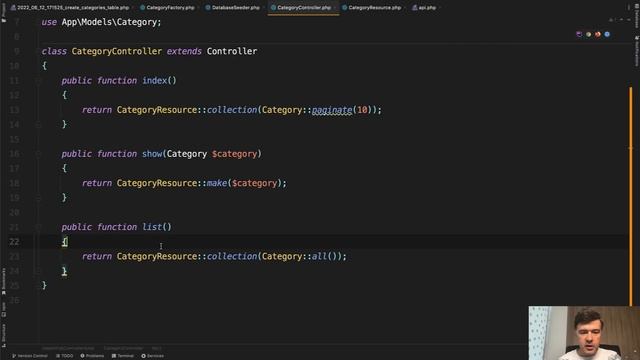Image resolution: width=640 pixels, height=360 pixels.
Task: Click the webcam video overlay thumbnail
Action: (x=584, y=333)
